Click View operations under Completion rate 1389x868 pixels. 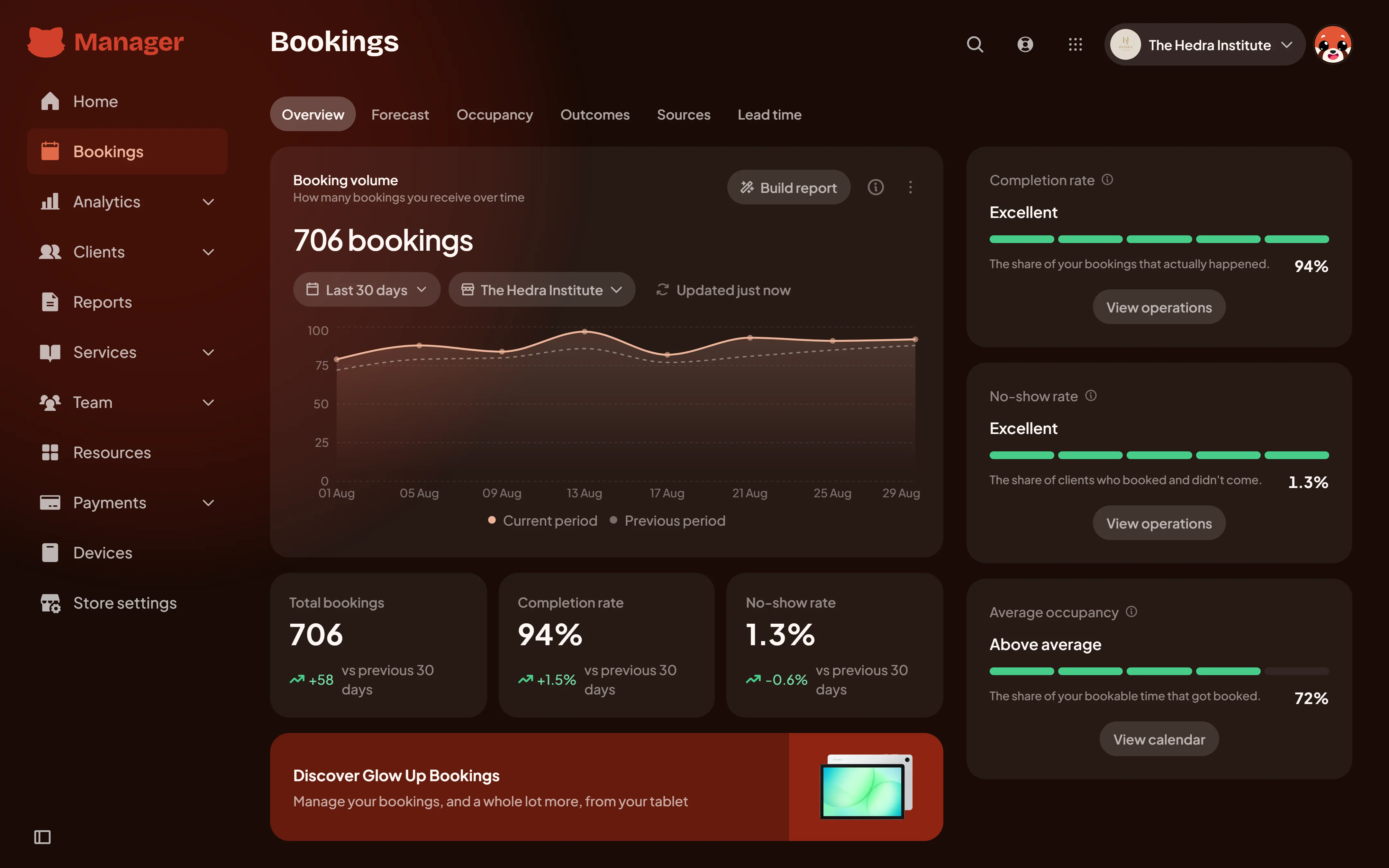pyautogui.click(x=1159, y=307)
